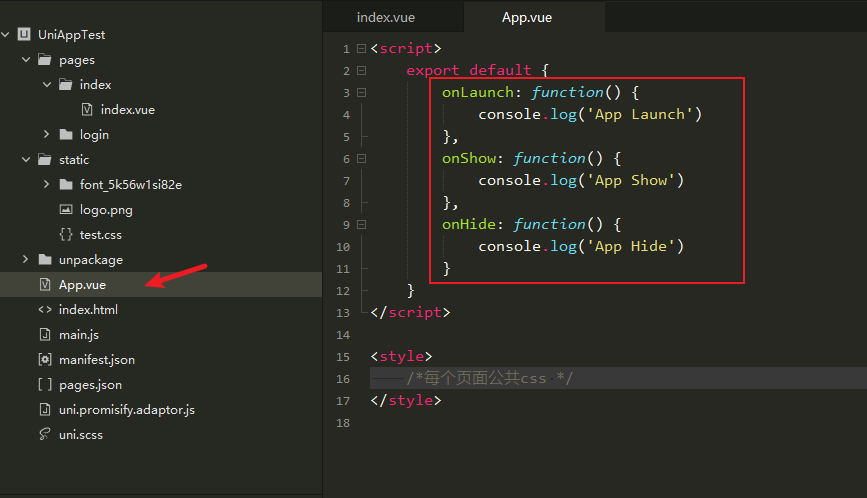Click the CSS comment on line 16
Image resolution: width=867 pixels, height=498 pixels.
pyautogui.click(x=490, y=379)
